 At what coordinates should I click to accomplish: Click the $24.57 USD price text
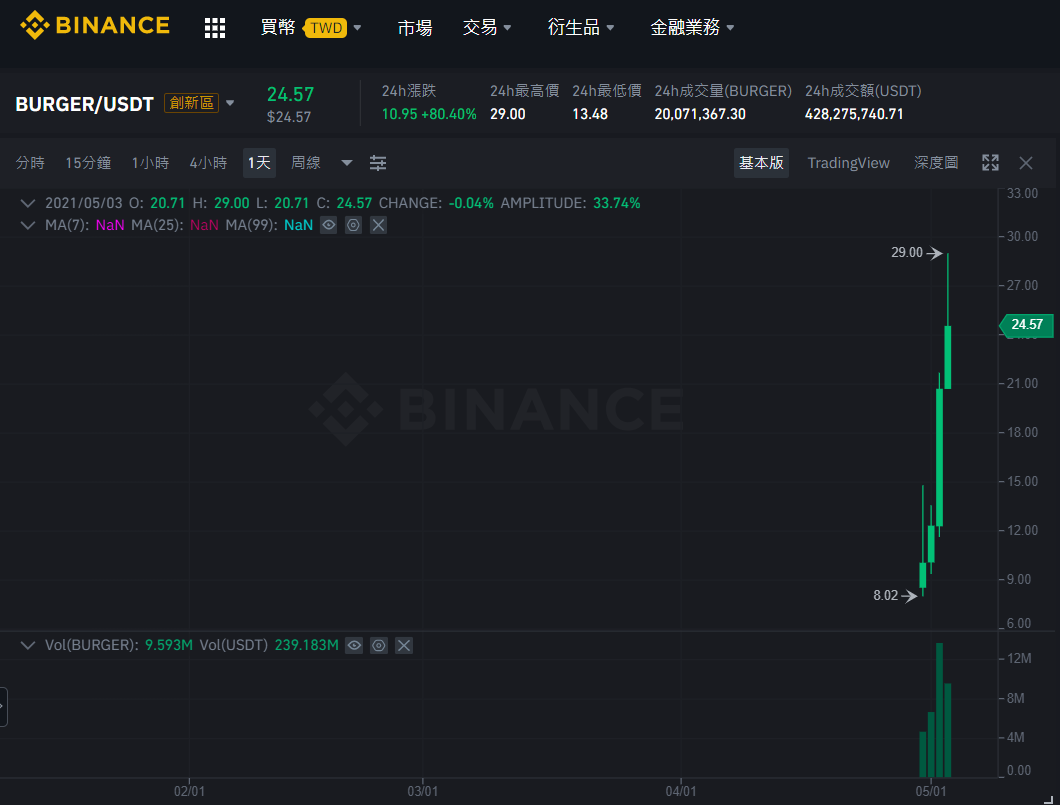tap(289, 117)
